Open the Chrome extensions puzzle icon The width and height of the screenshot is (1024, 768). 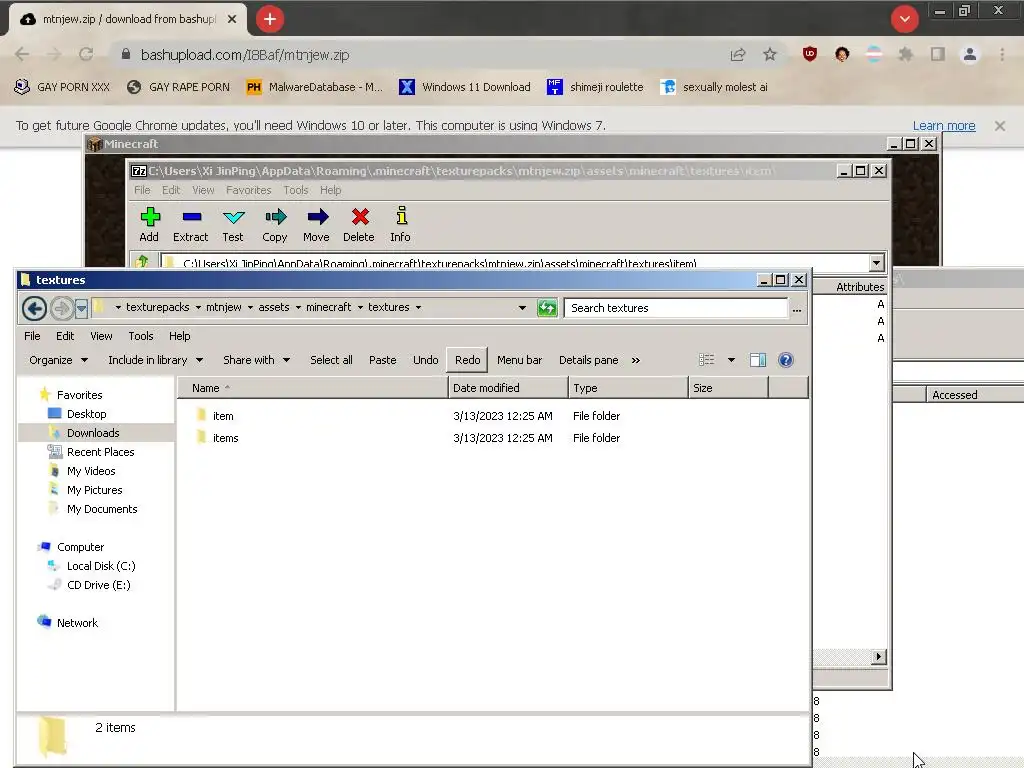point(905,55)
